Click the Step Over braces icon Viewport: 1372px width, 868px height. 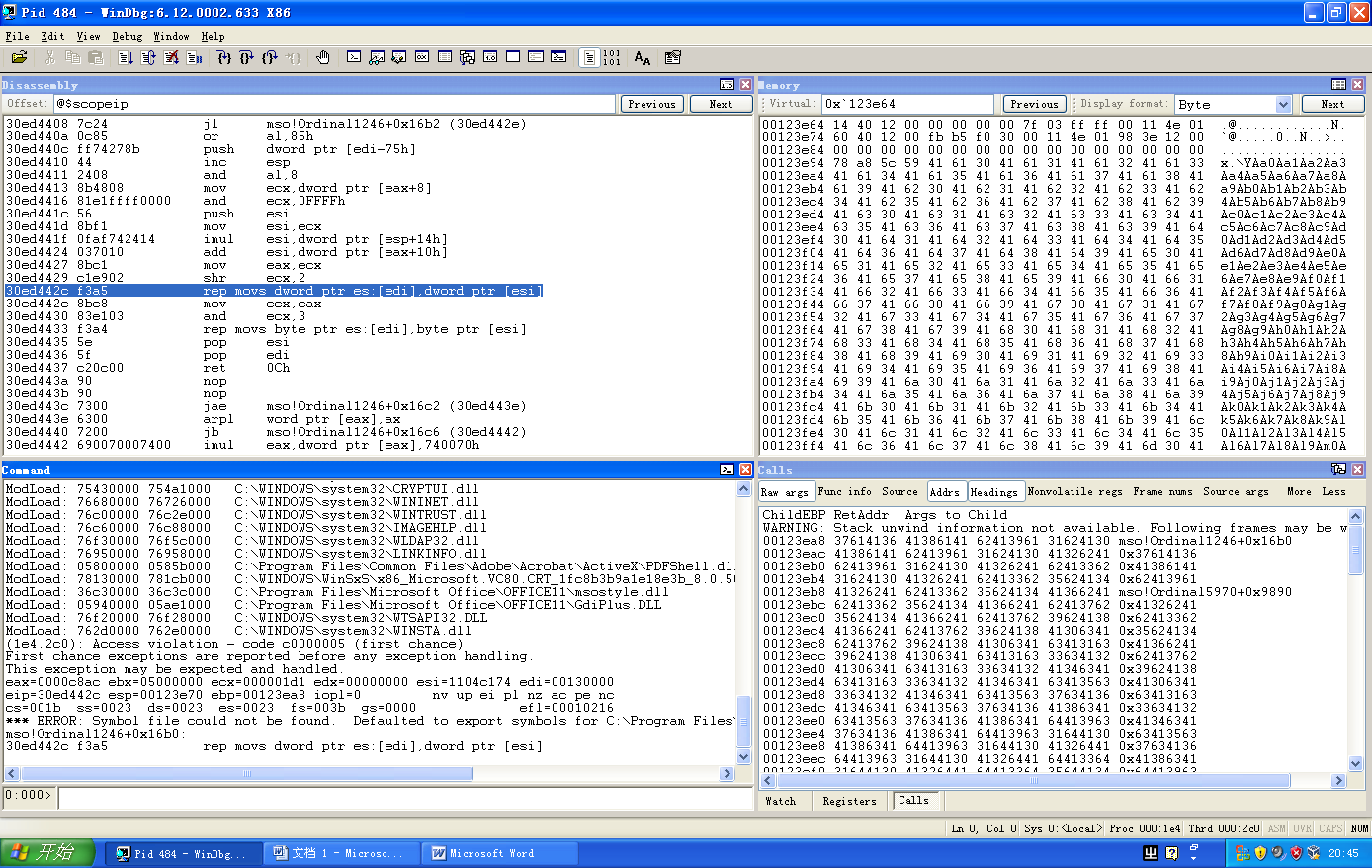pyautogui.click(x=247, y=57)
